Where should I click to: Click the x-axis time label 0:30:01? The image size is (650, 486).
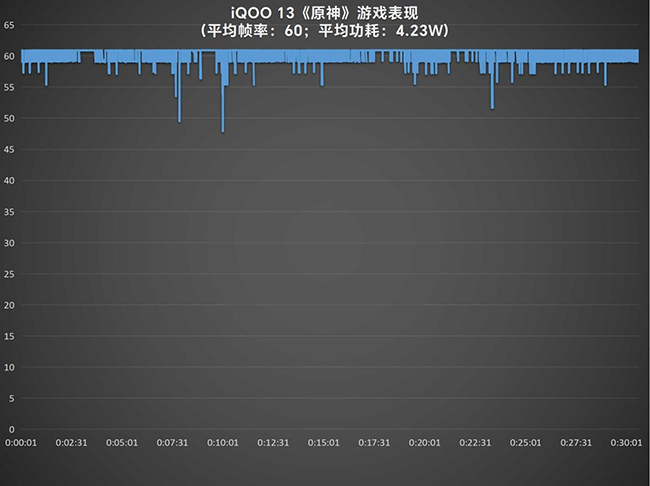pos(626,443)
